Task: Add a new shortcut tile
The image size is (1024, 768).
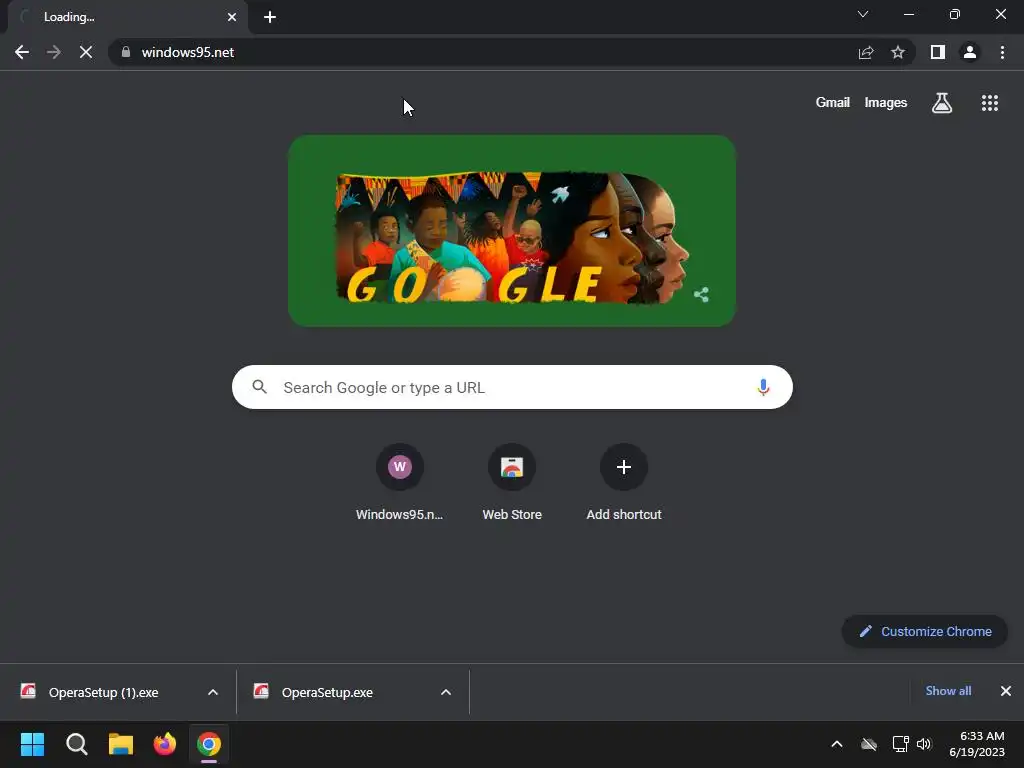Action: [x=624, y=483]
